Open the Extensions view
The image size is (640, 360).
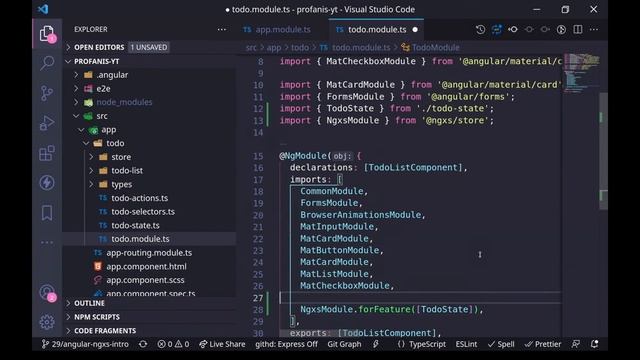click(47, 153)
